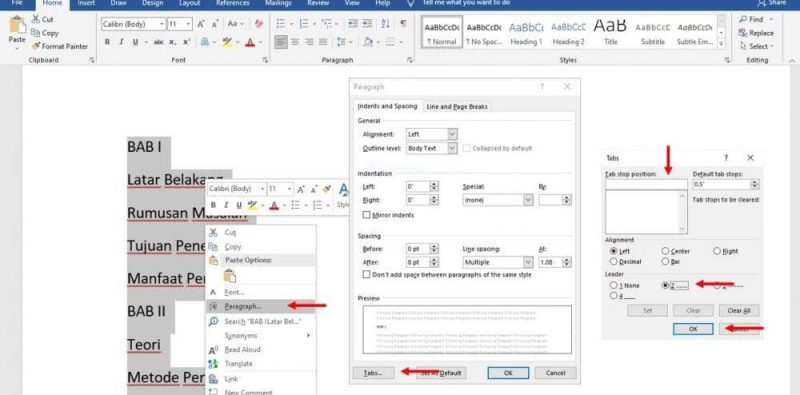
Task: Open the Special indentation dropdown
Action: (x=528, y=200)
